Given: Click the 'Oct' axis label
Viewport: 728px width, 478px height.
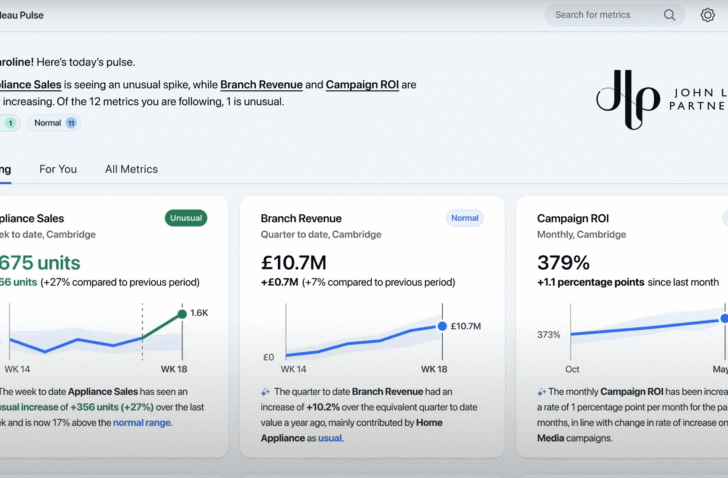Looking at the screenshot, I should 572,369.
